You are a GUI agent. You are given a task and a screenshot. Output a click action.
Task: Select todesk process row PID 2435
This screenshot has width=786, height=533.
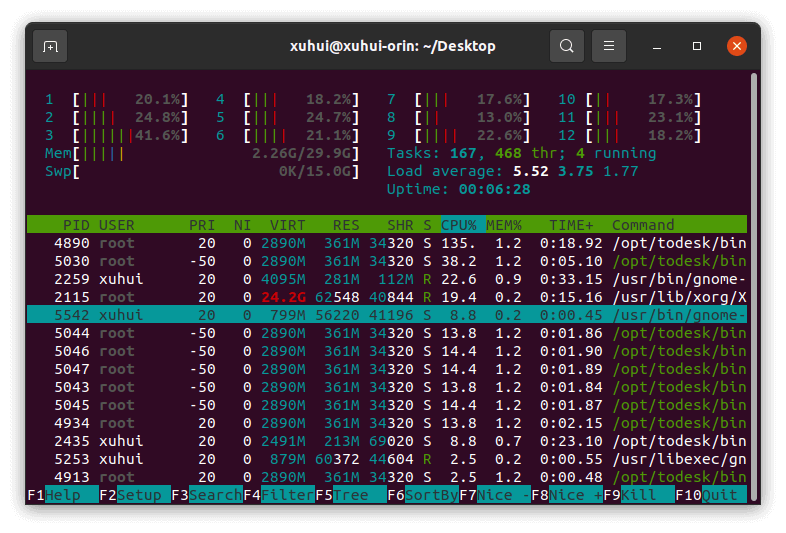pos(387,441)
